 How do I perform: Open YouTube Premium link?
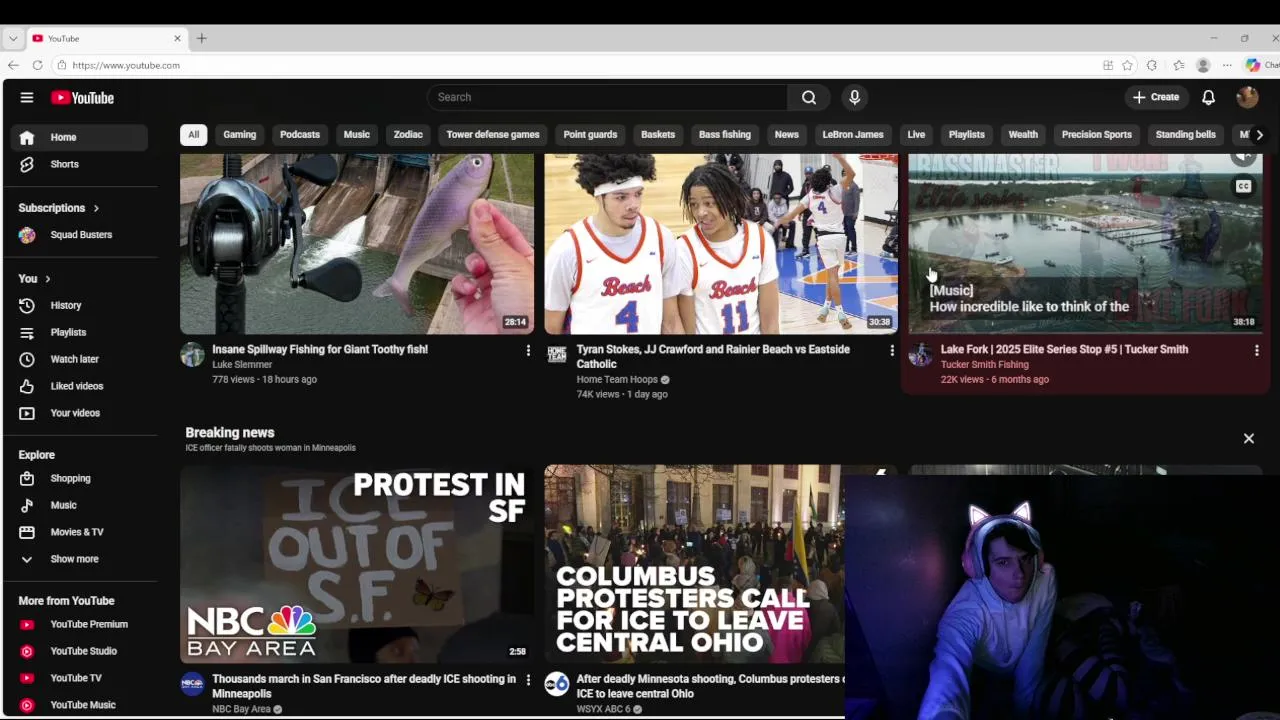coord(80,624)
